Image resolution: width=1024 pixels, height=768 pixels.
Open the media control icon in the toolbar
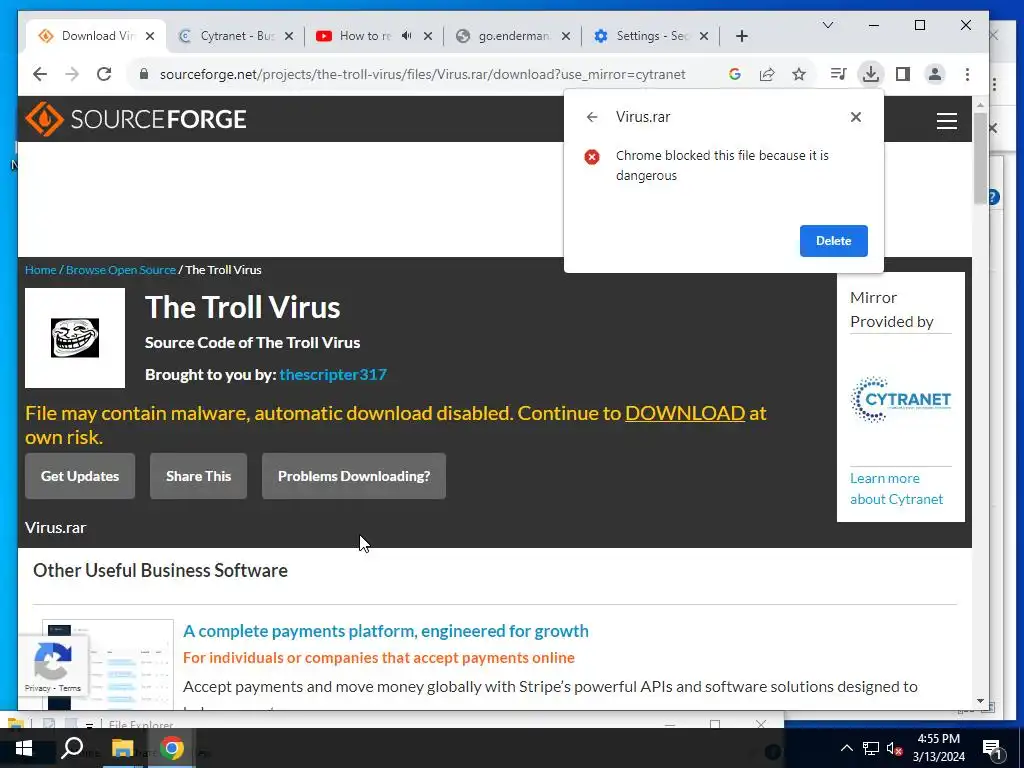point(839,74)
